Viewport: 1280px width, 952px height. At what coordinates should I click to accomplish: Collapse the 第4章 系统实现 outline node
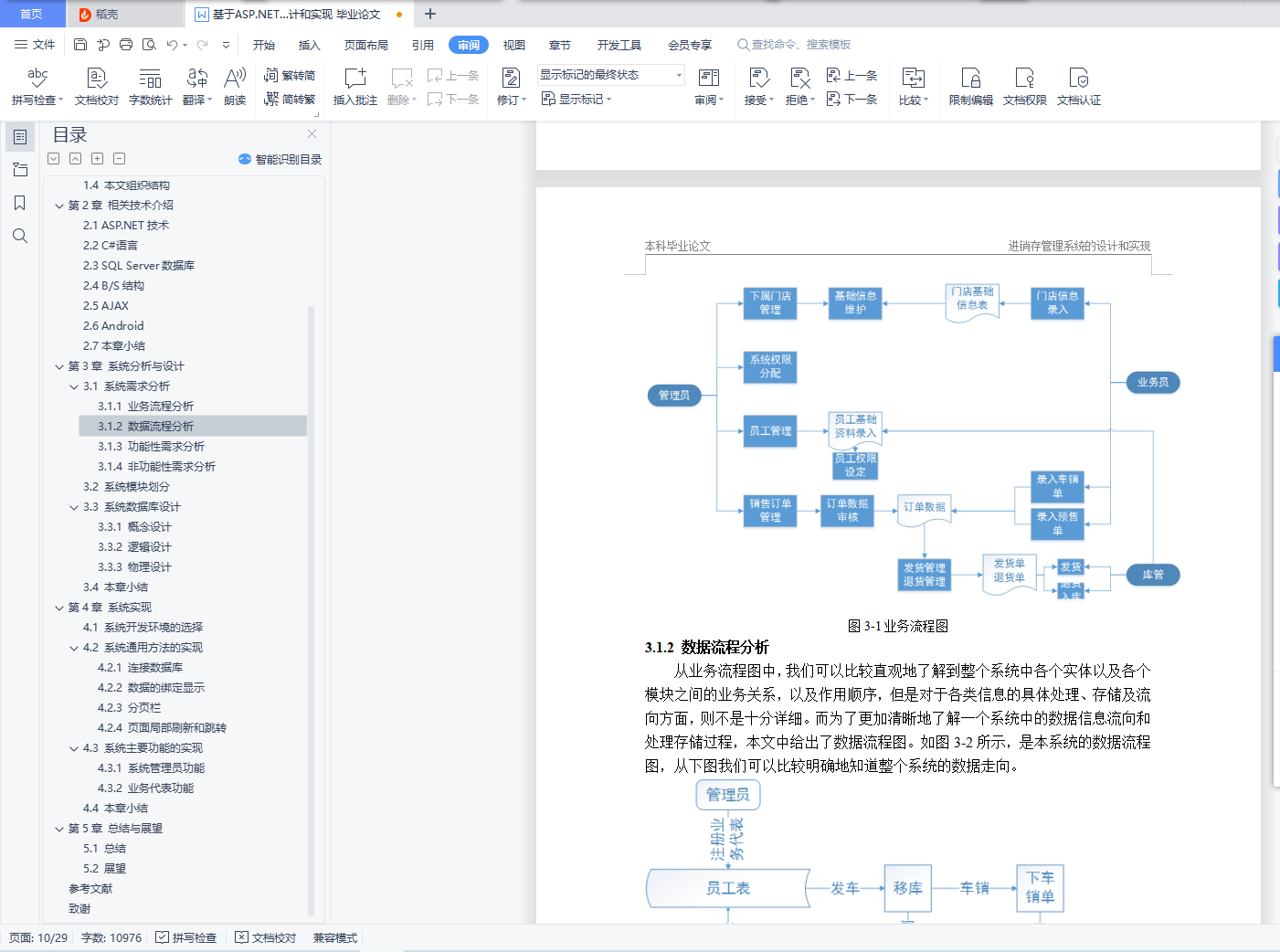(x=59, y=608)
